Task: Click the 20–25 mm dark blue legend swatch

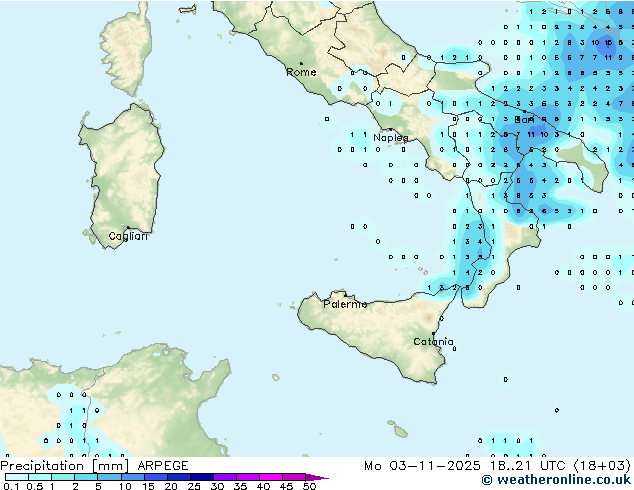Action: coord(178,477)
